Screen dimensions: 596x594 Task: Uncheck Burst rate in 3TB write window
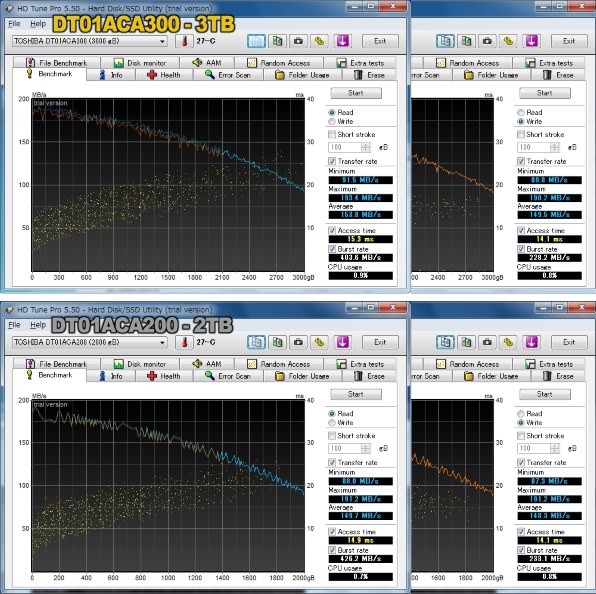click(x=521, y=249)
